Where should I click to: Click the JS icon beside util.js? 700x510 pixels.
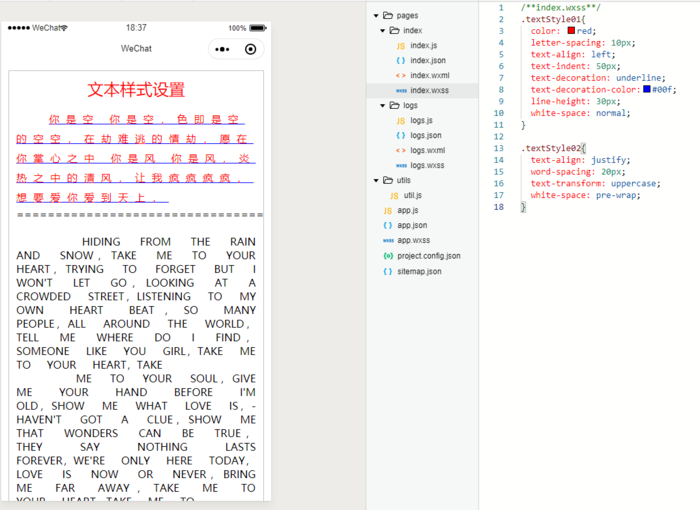394,196
